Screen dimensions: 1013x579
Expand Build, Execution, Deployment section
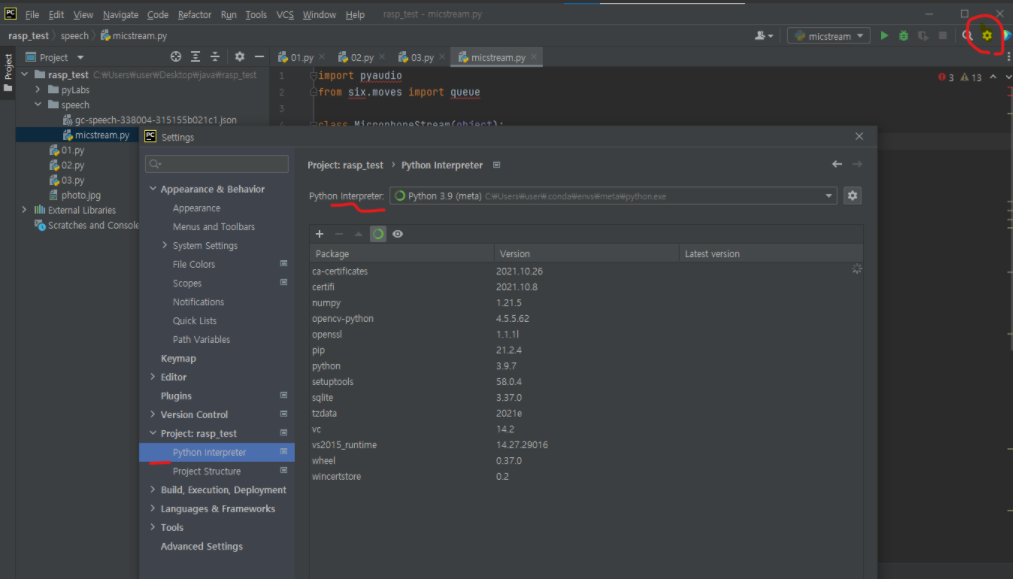pos(153,489)
